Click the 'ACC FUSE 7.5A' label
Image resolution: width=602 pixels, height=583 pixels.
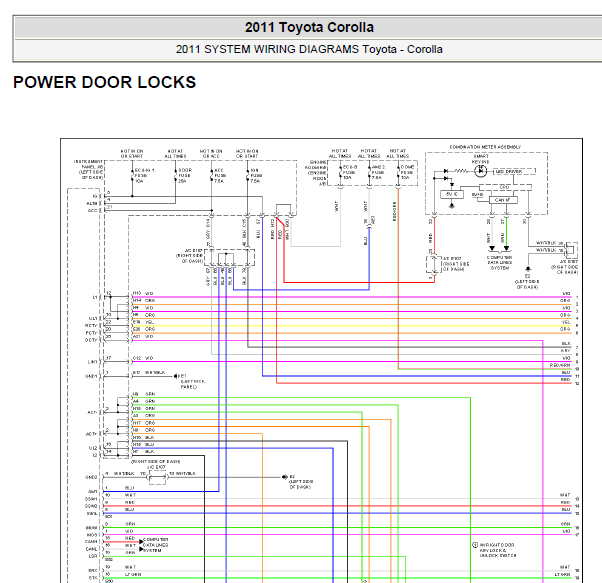pos(220,175)
